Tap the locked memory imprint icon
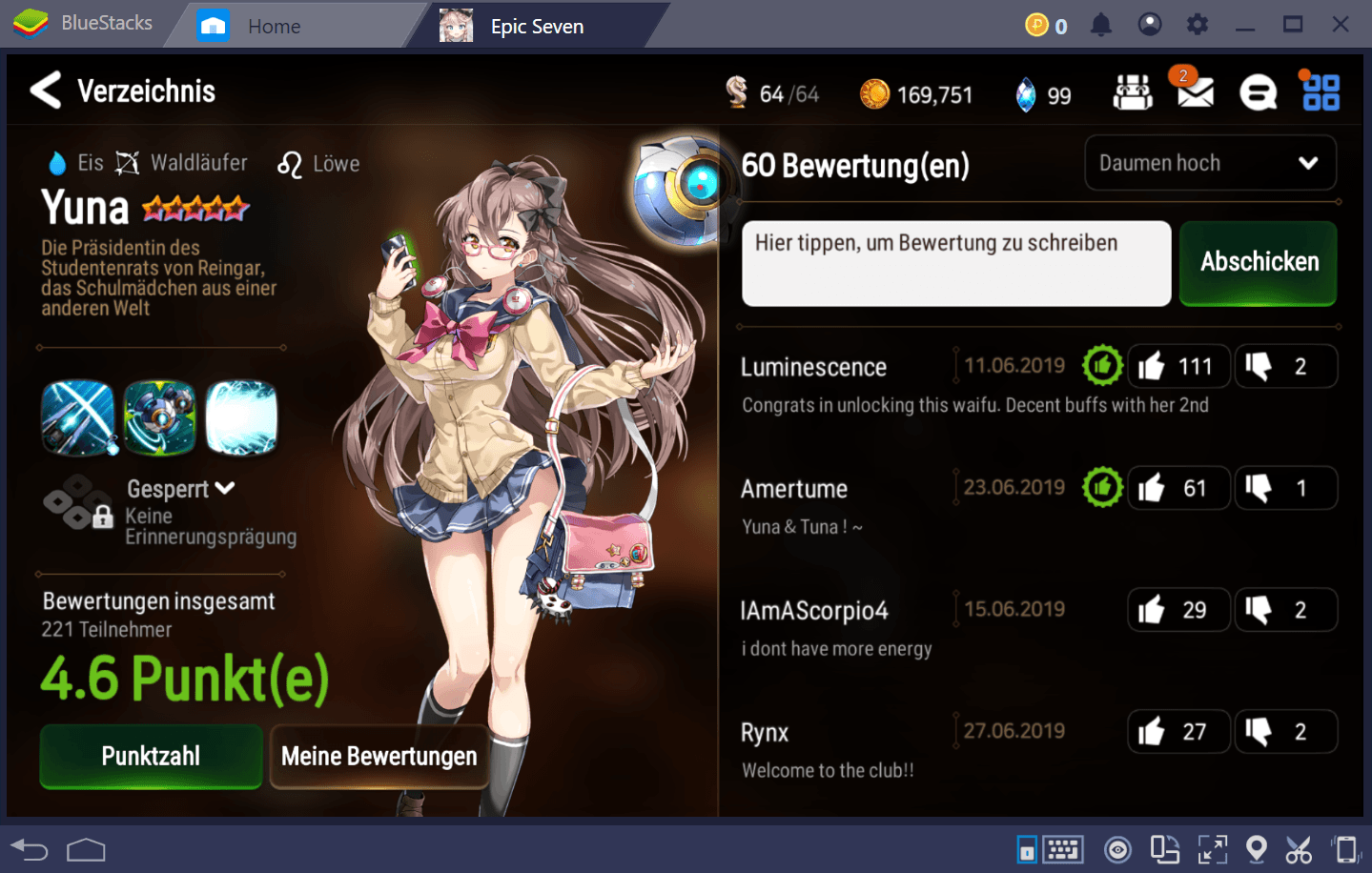 click(x=78, y=502)
